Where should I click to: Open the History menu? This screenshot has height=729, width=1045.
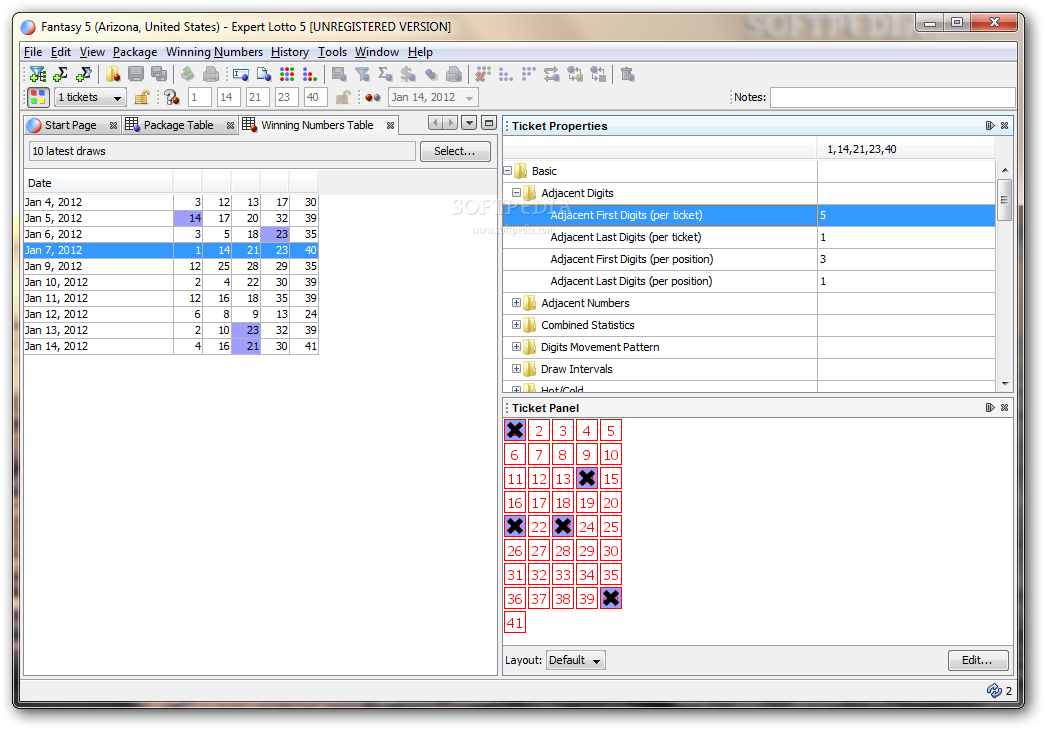click(289, 52)
